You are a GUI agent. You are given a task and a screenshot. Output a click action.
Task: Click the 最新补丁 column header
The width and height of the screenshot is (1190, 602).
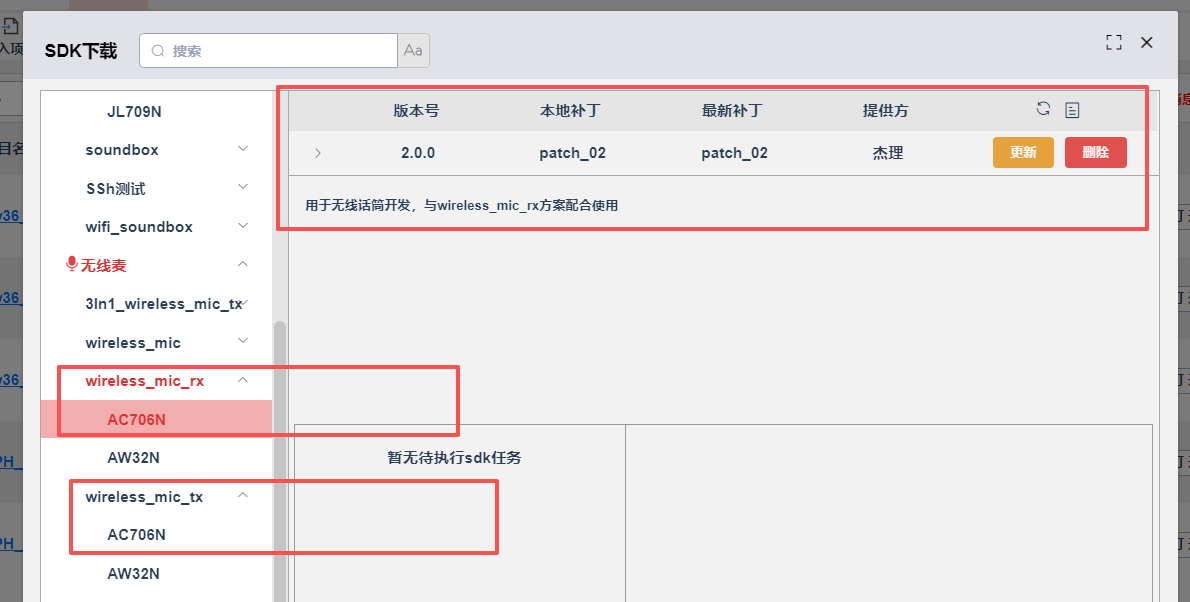pyautogui.click(x=732, y=111)
